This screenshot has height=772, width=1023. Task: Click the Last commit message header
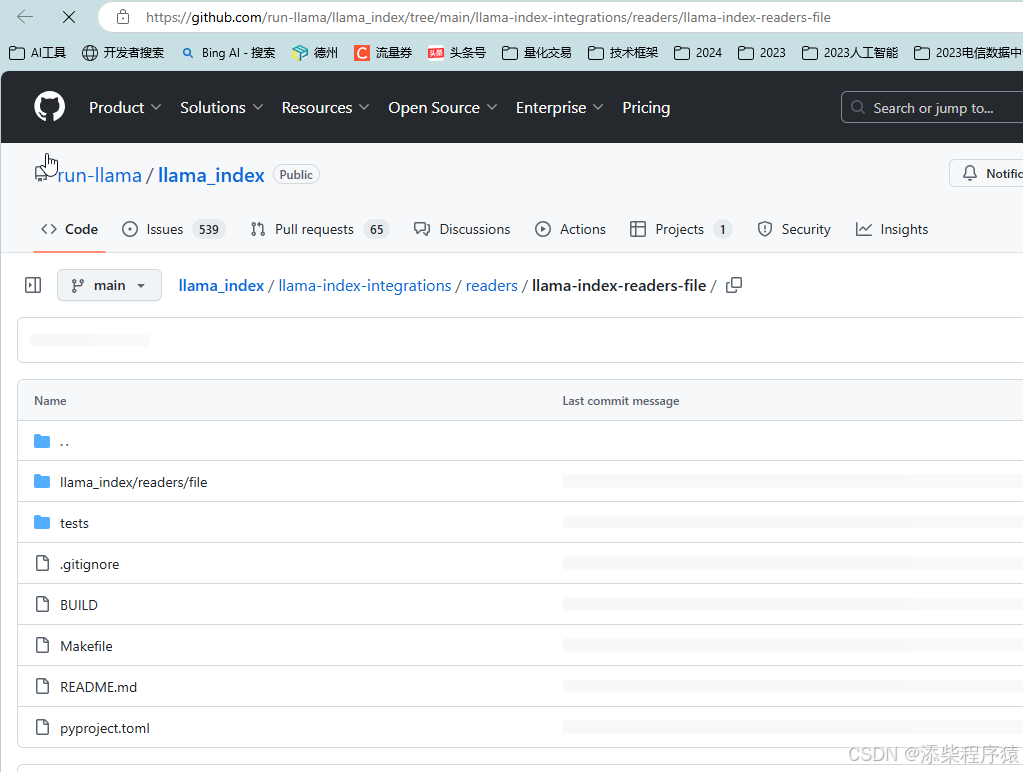620,401
